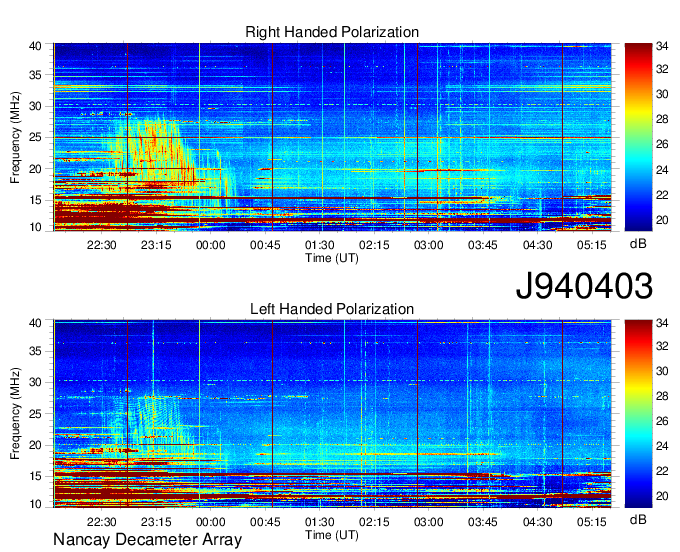Click the 26 dB label on Right Handed colorbar

[662, 144]
